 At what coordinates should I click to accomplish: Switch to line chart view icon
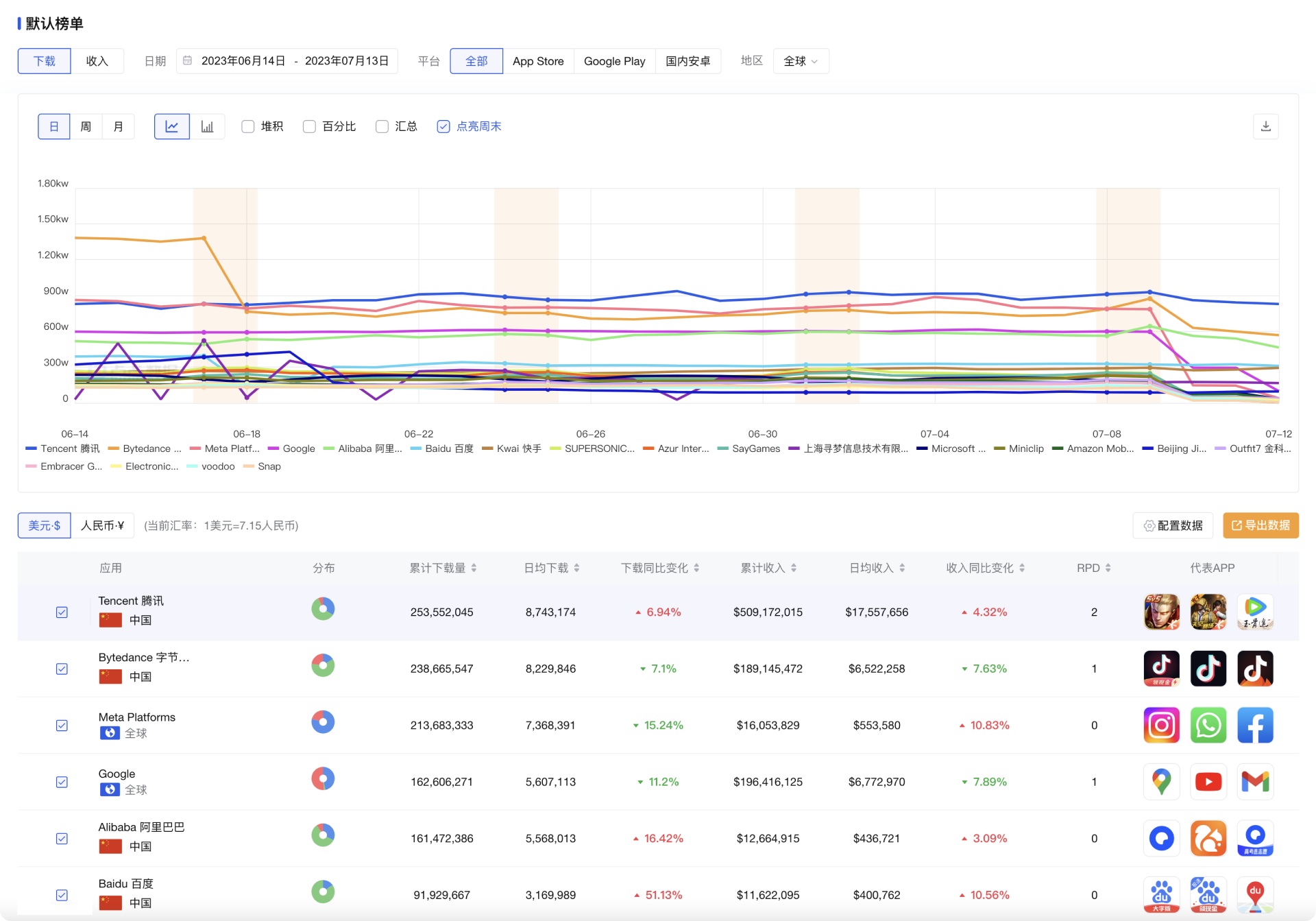pyautogui.click(x=172, y=127)
